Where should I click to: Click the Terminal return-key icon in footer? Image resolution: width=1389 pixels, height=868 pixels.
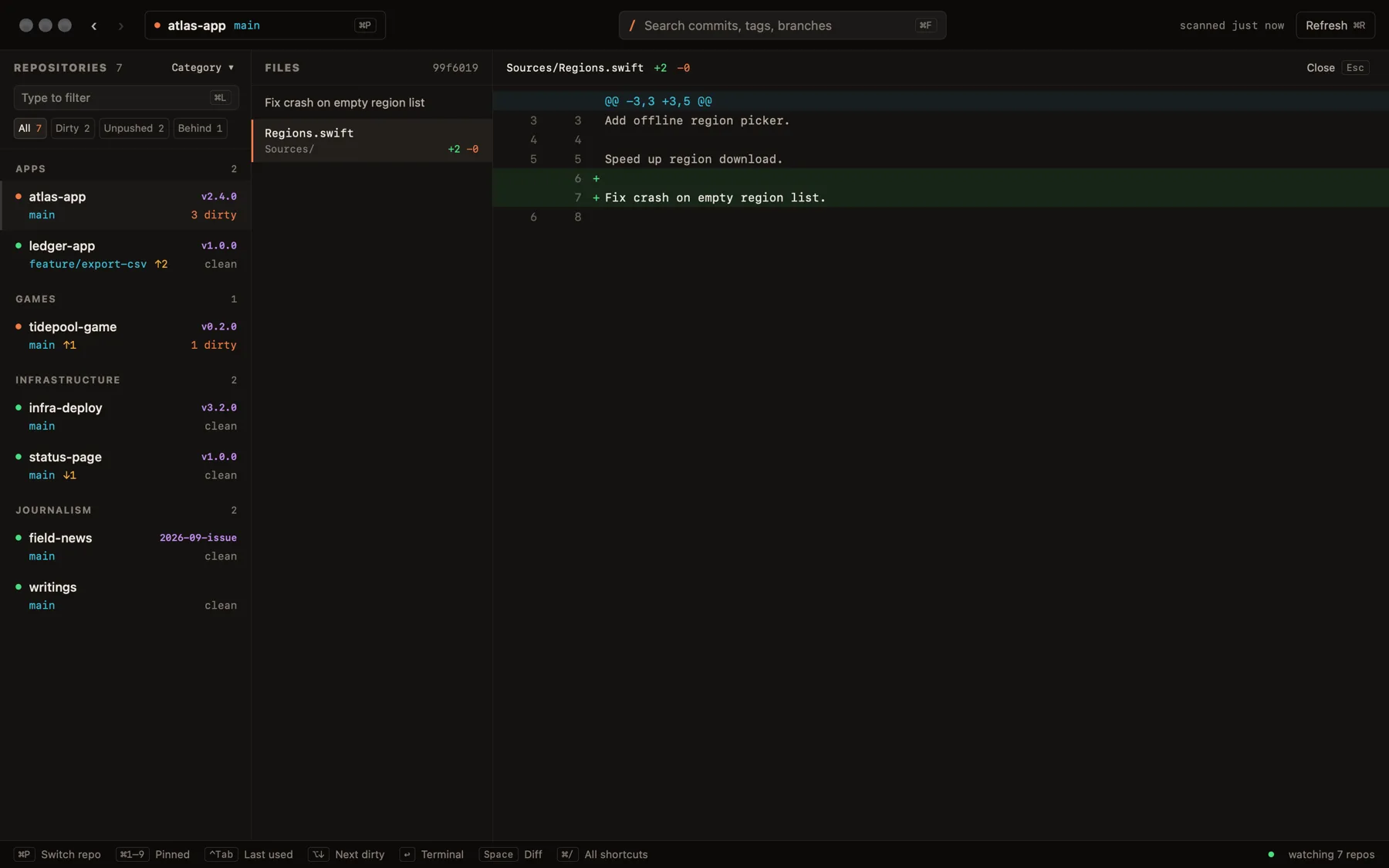pos(407,854)
